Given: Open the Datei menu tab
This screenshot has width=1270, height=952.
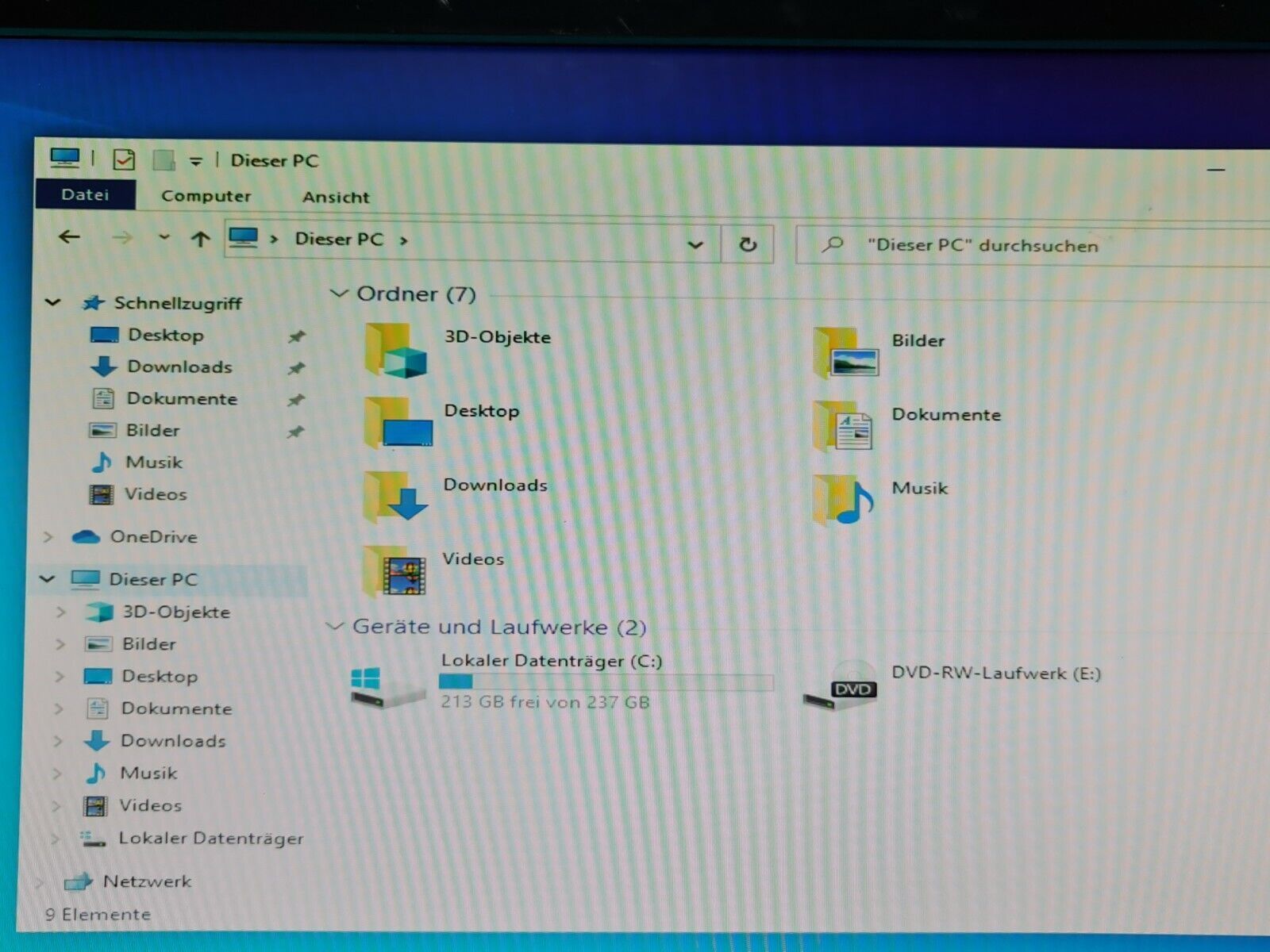Looking at the screenshot, I should coord(85,195).
